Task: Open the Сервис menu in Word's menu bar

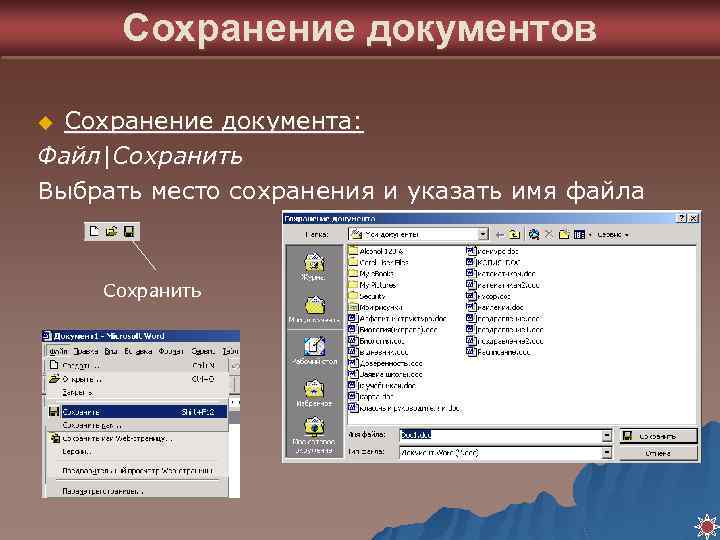Action: tap(203, 351)
